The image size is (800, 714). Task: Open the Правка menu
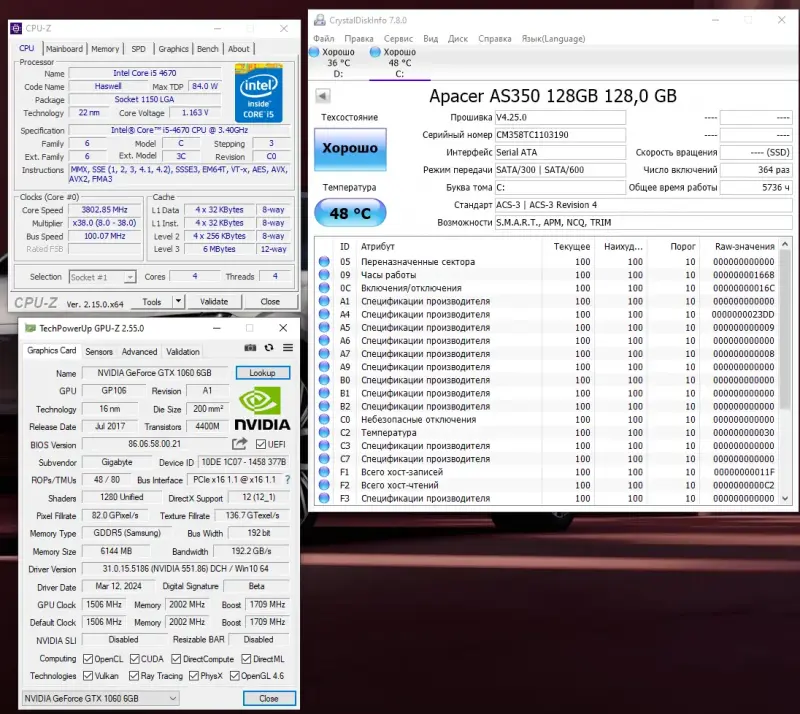359,39
